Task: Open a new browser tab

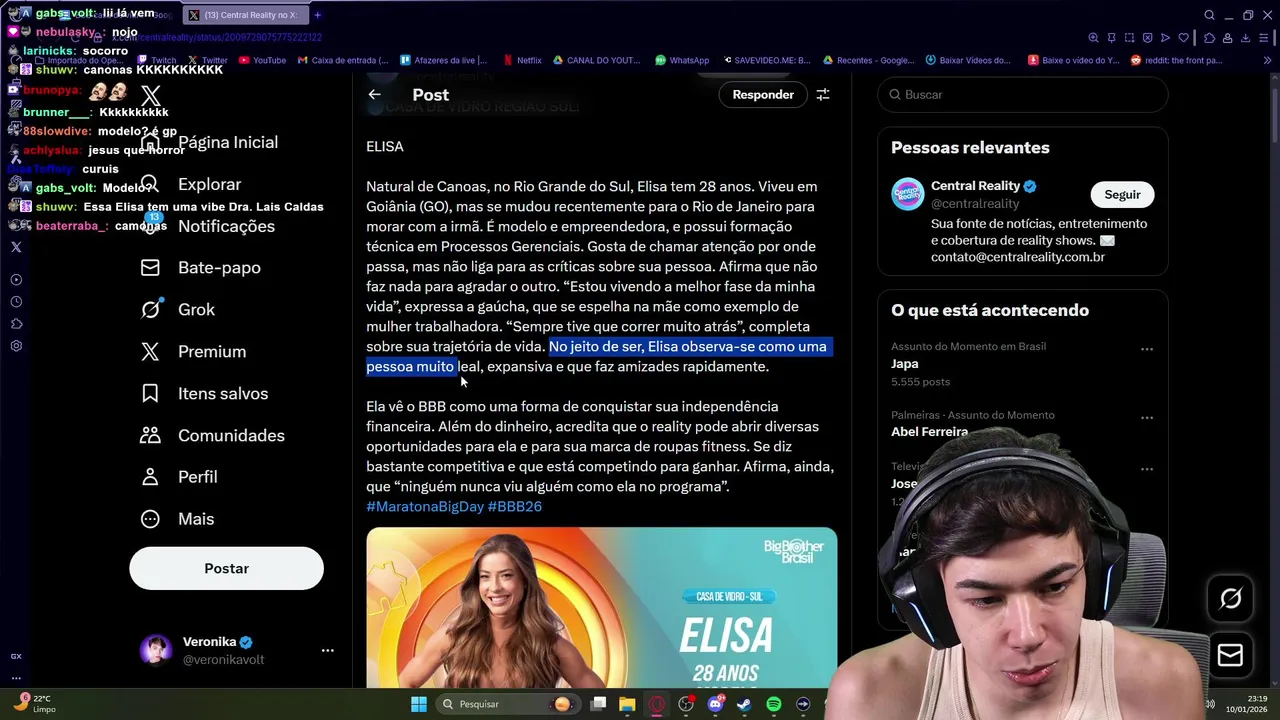Action: tap(318, 15)
